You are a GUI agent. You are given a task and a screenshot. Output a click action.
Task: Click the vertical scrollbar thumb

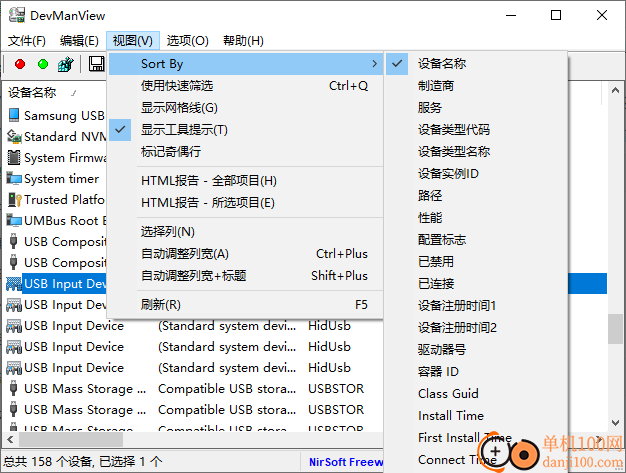point(615,329)
